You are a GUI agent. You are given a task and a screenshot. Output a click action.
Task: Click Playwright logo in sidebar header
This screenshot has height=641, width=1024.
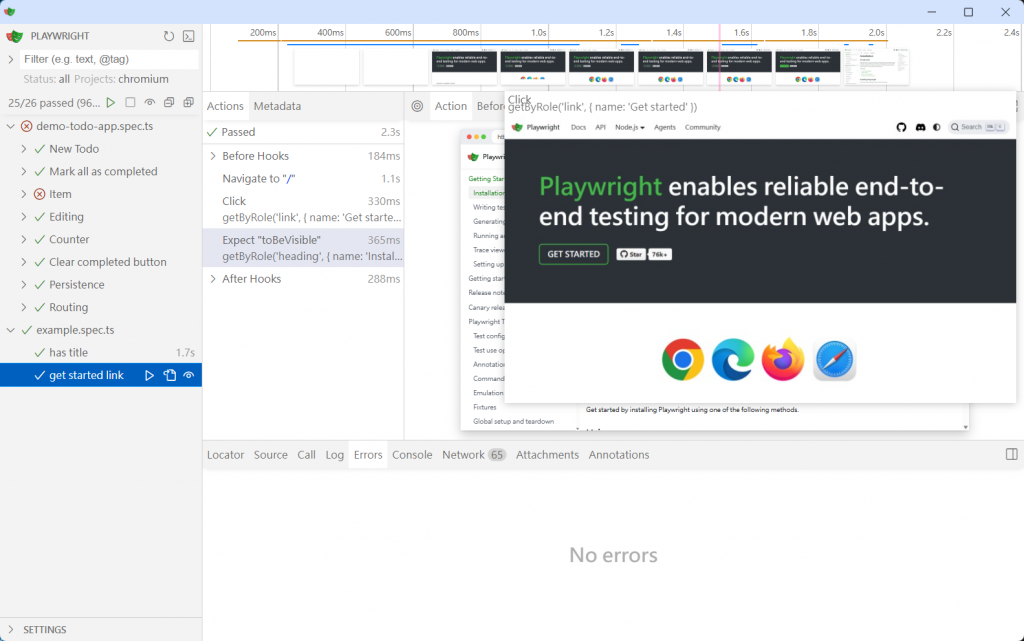click(x=14, y=36)
